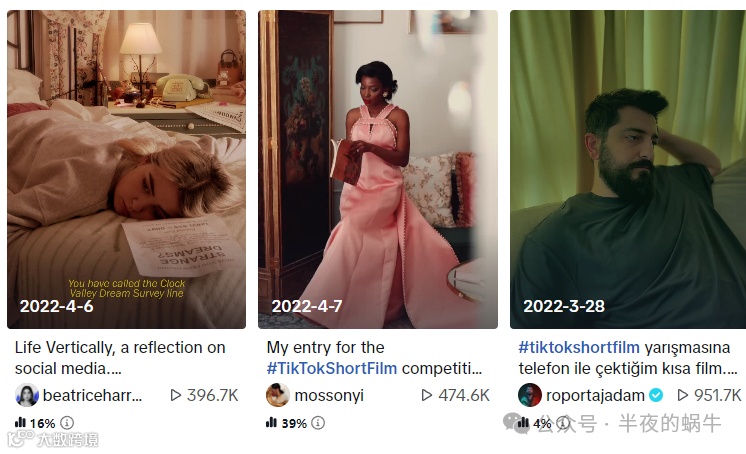Open roportajadam's profile avatar

(530, 395)
